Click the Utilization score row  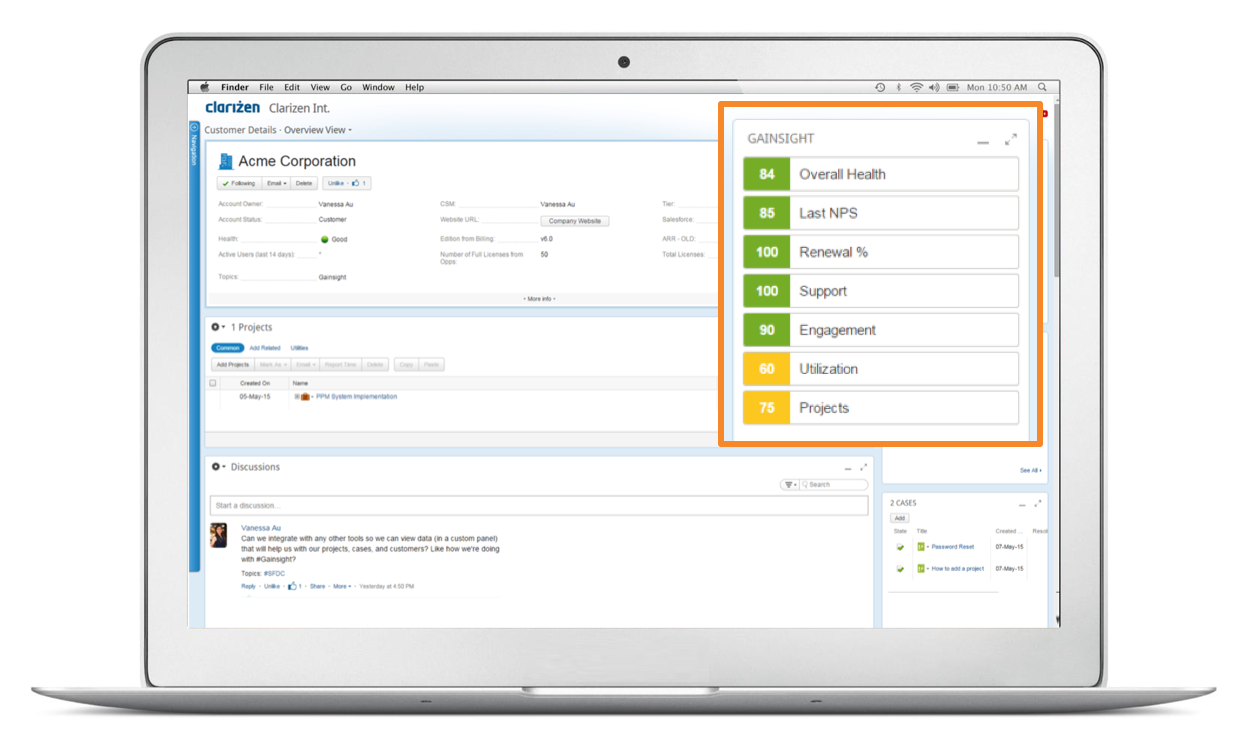coord(881,369)
